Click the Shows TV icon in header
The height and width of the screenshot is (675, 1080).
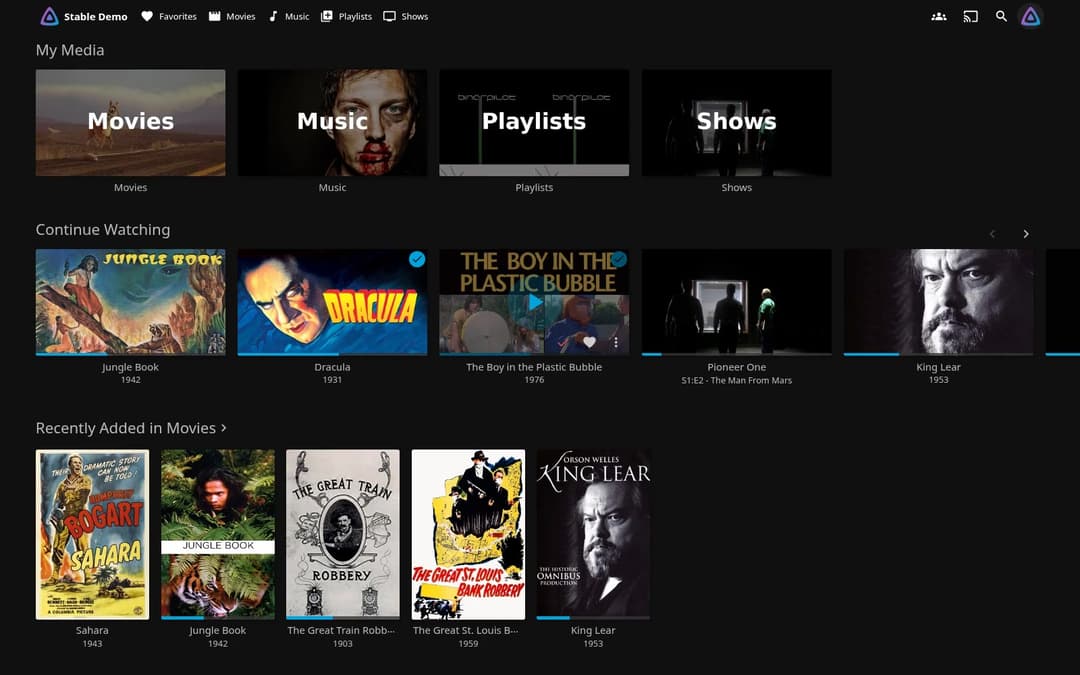tap(389, 16)
